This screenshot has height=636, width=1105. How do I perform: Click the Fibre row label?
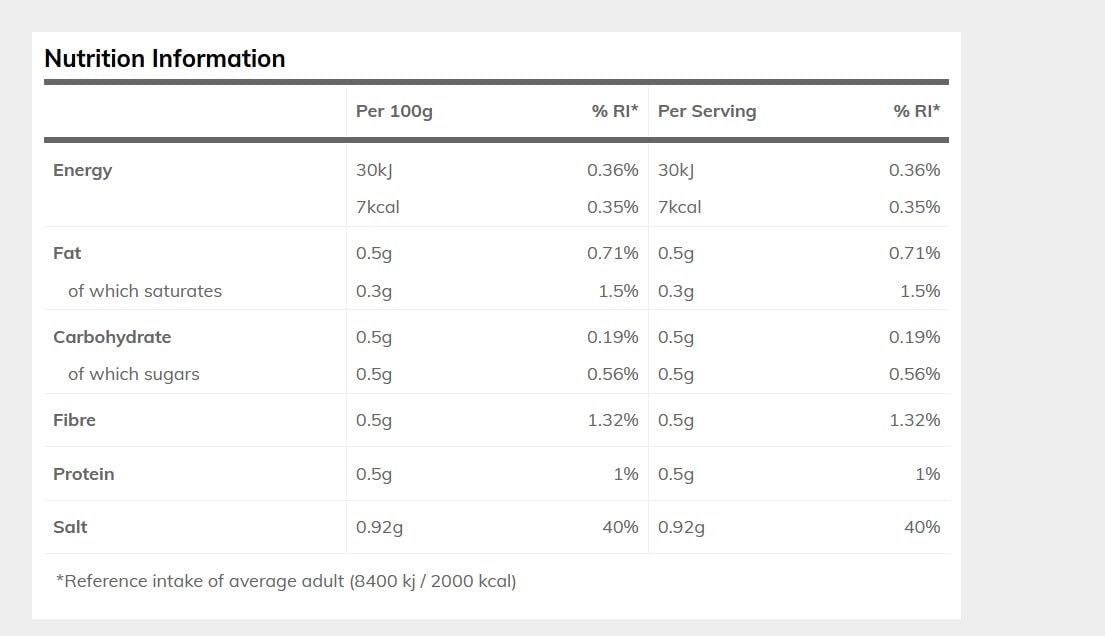pyautogui.click(x=75, y=420)
